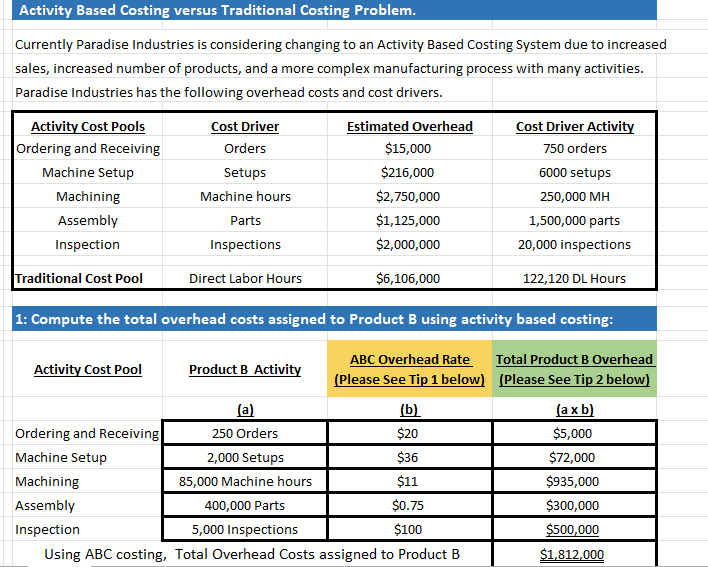The height and width of the screenshot is (567, 708).
Task: Select the '$6,106,000' traditional overhead cell
Action: [x=408, y=279]
